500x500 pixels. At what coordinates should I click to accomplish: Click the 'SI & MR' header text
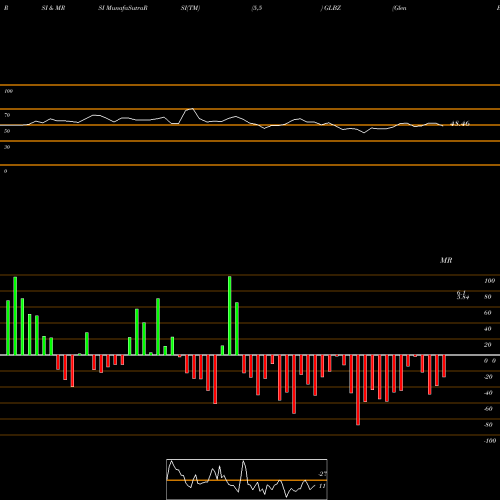point(53,8)
